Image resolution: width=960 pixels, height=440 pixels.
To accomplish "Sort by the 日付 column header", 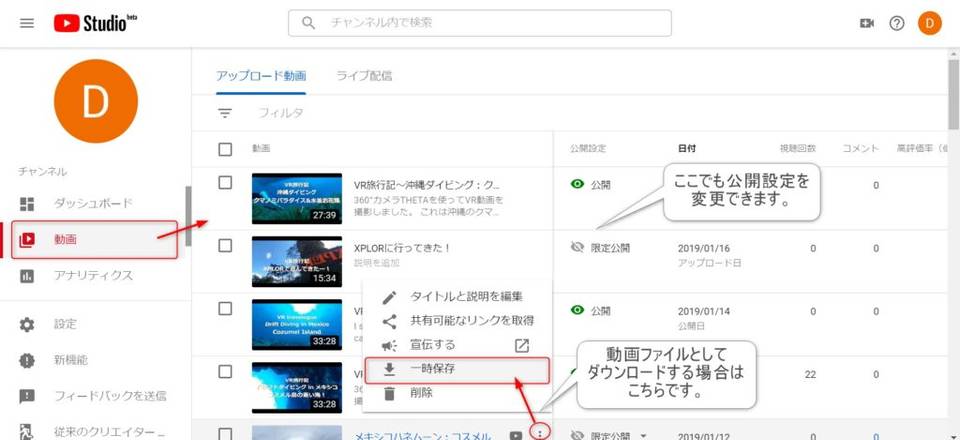I will tap(687, 149).
